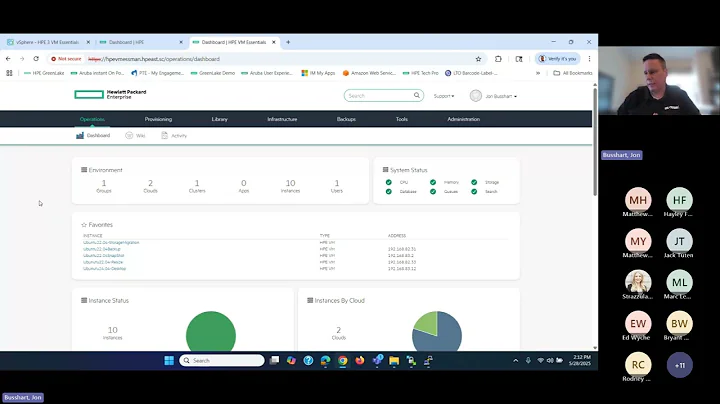
Task: Click the Memory green check status
Action: pyautogui.click(x=433, y=182)
